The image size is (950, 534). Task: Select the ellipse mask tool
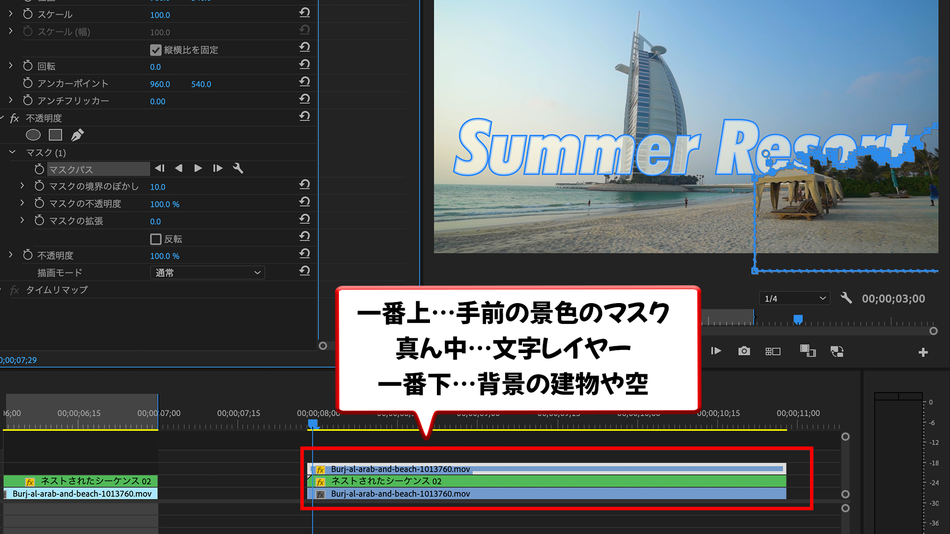33,135
